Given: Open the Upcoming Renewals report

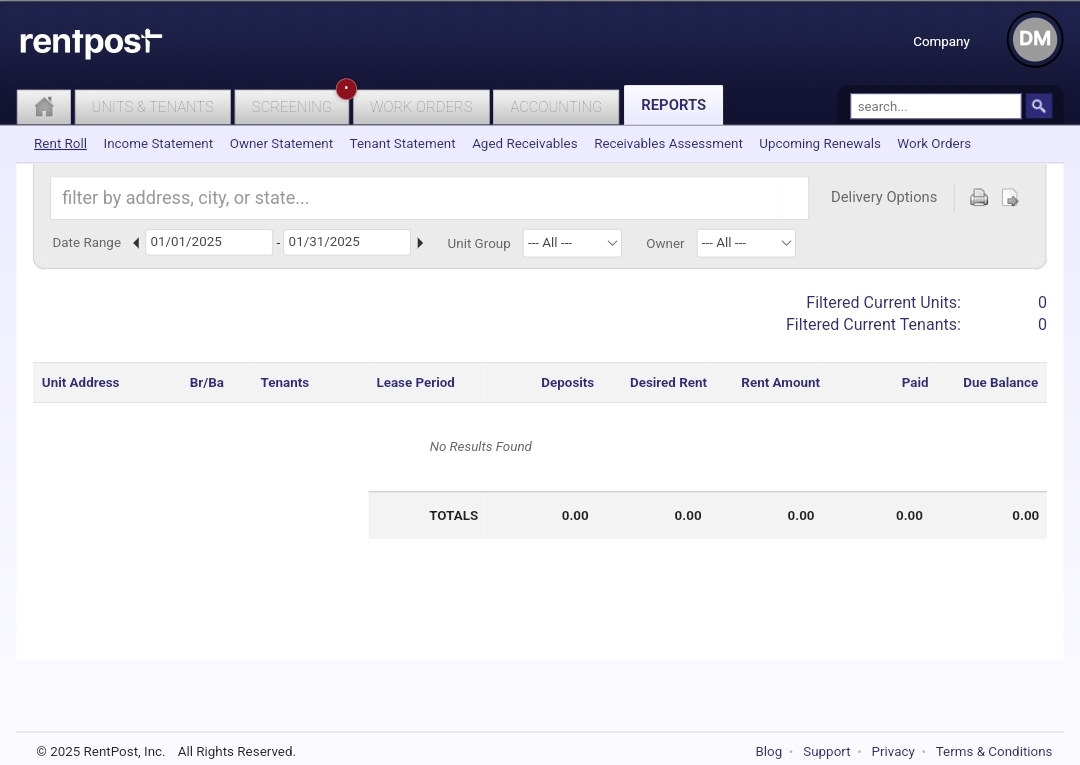Looking at the screenshot, I should coord(820,143).
